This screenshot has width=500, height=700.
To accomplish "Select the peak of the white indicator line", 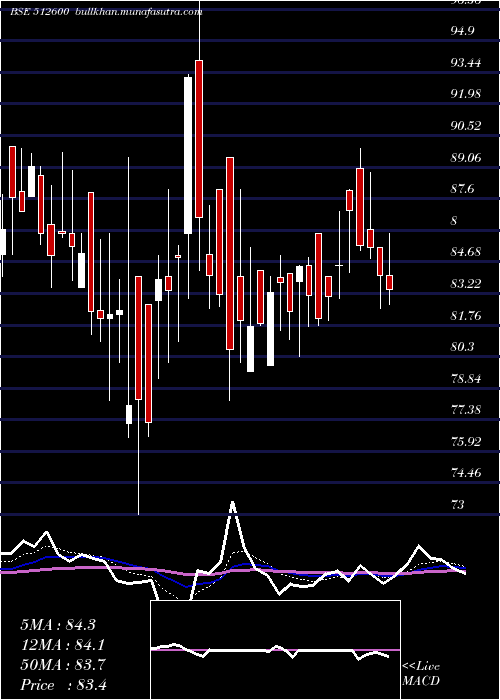I will (x=232, y=504).
